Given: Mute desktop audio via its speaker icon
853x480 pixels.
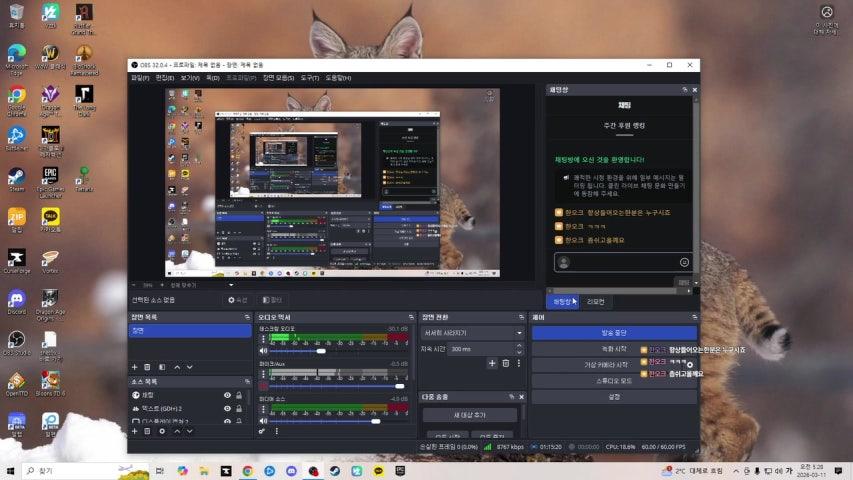Looking at the screenshot, I should [264, 351].
